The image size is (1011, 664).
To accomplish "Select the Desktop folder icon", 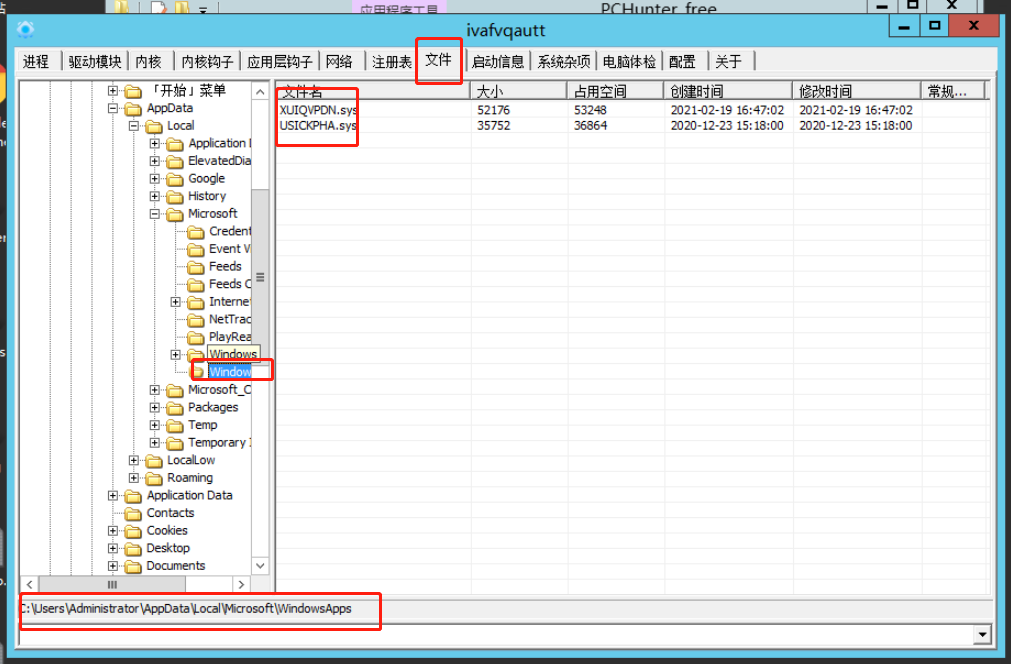I will (133, 548).
